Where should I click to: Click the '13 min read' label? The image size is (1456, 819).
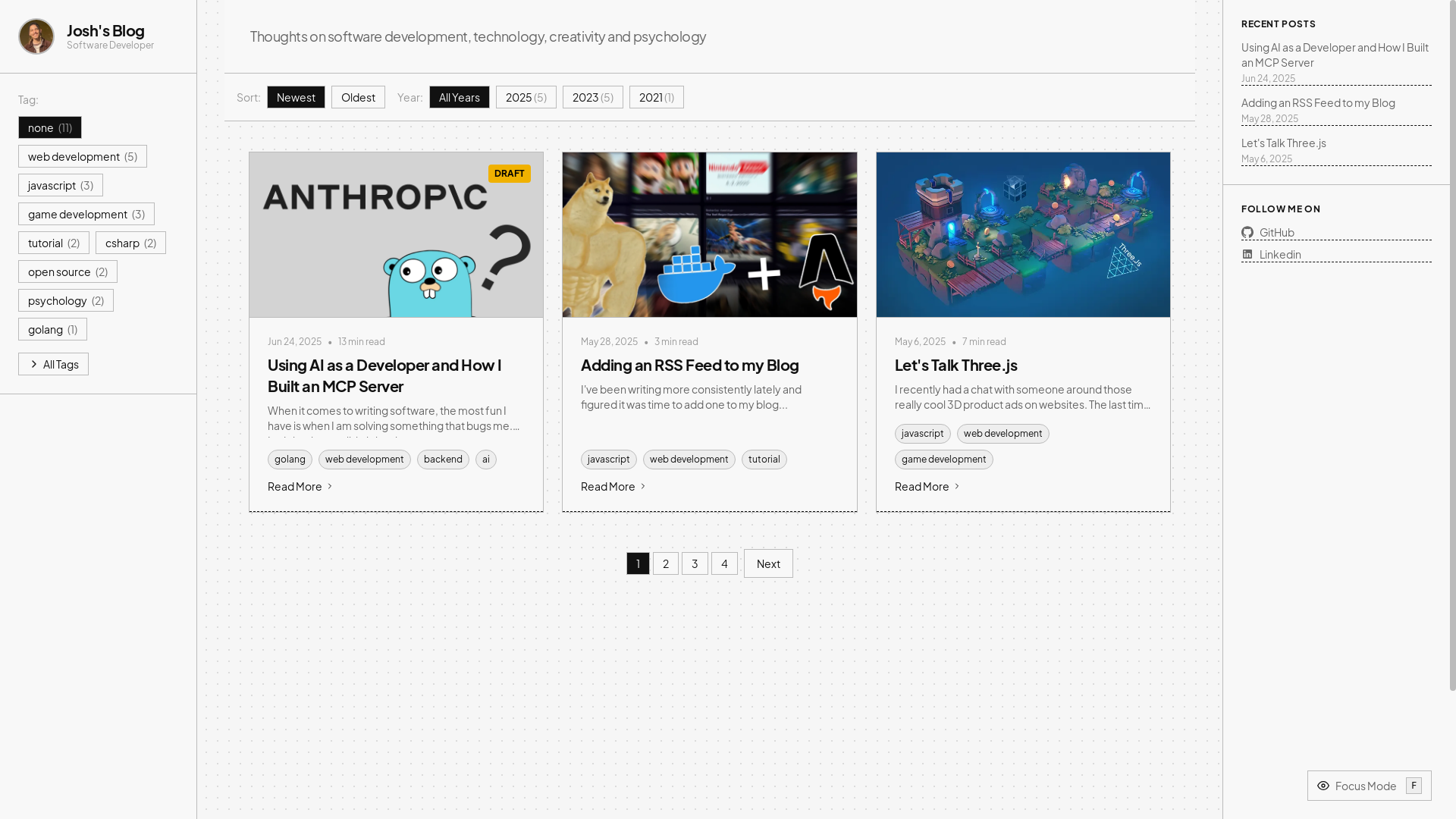(362, 341)
